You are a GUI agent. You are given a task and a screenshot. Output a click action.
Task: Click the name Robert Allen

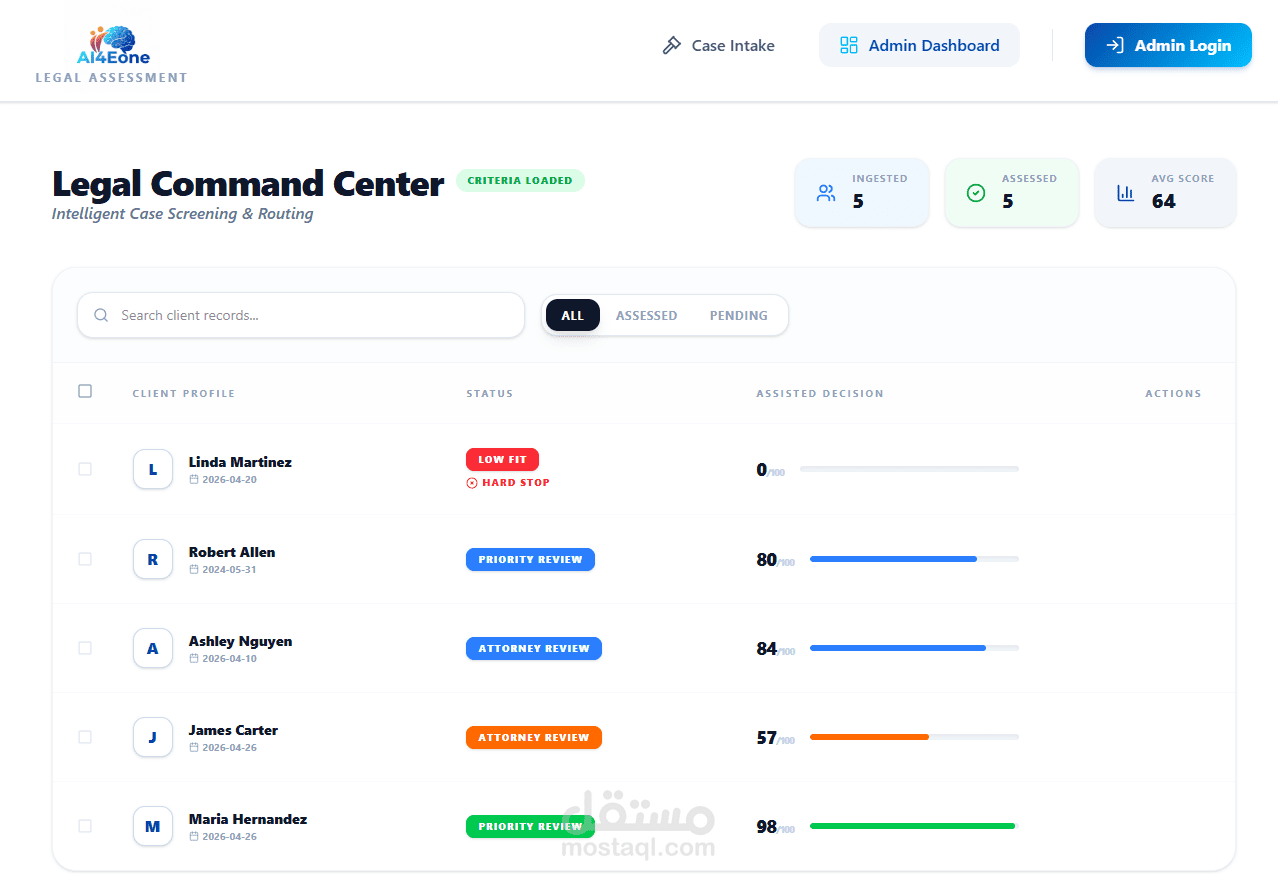pos(232,552)
